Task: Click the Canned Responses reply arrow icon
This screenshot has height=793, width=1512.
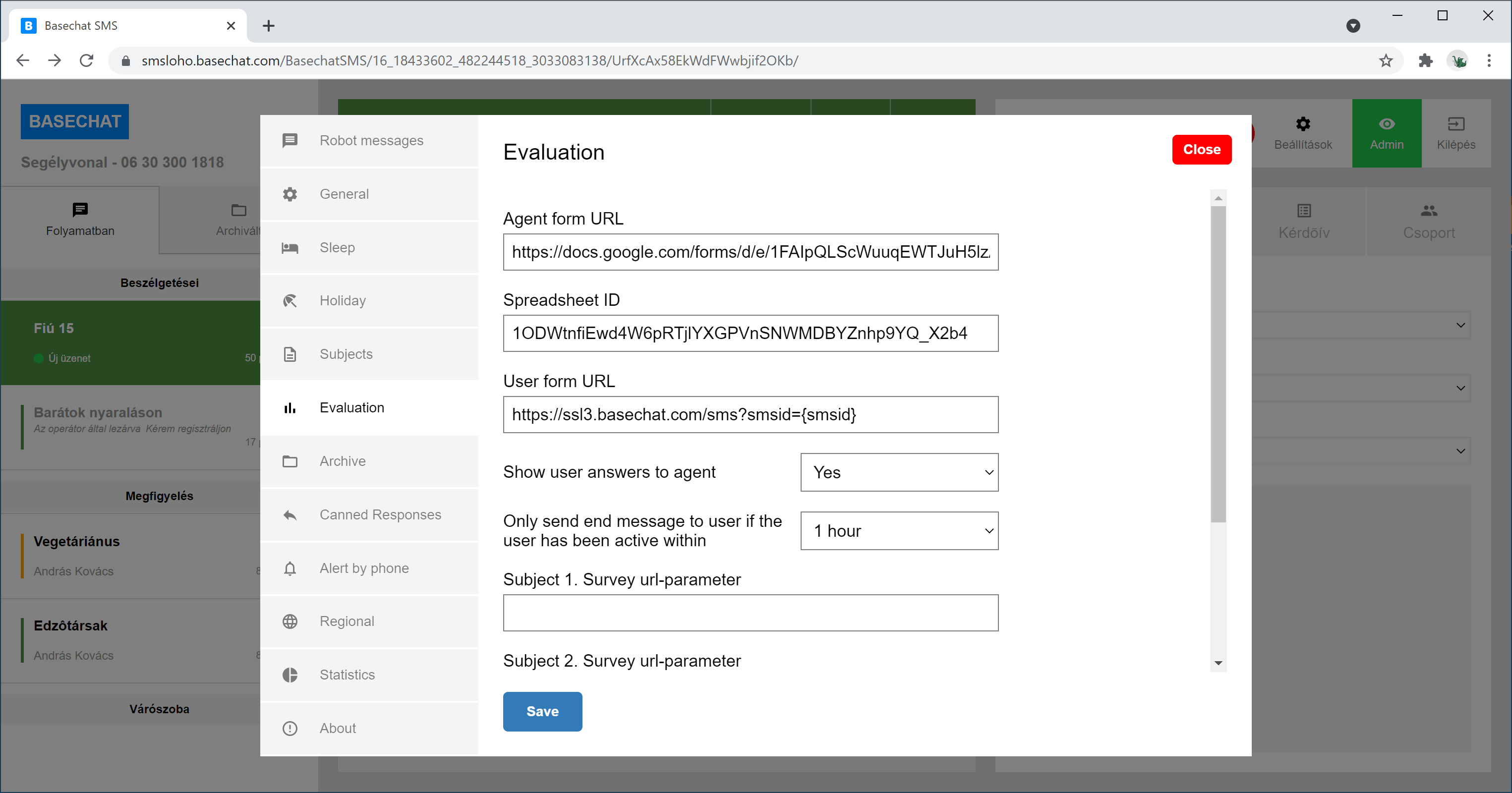Action: click(290, 515)
